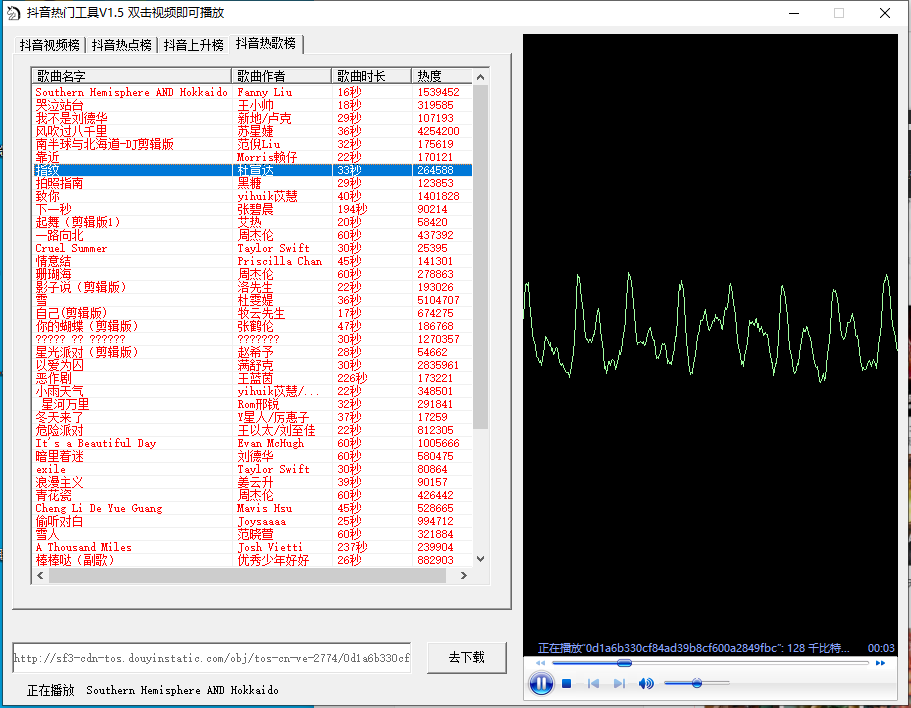This screenshot has height=708, width=911.
Task: Click the song list scroll down arrow
Action: pyautogui.click(x=480, y=559)
